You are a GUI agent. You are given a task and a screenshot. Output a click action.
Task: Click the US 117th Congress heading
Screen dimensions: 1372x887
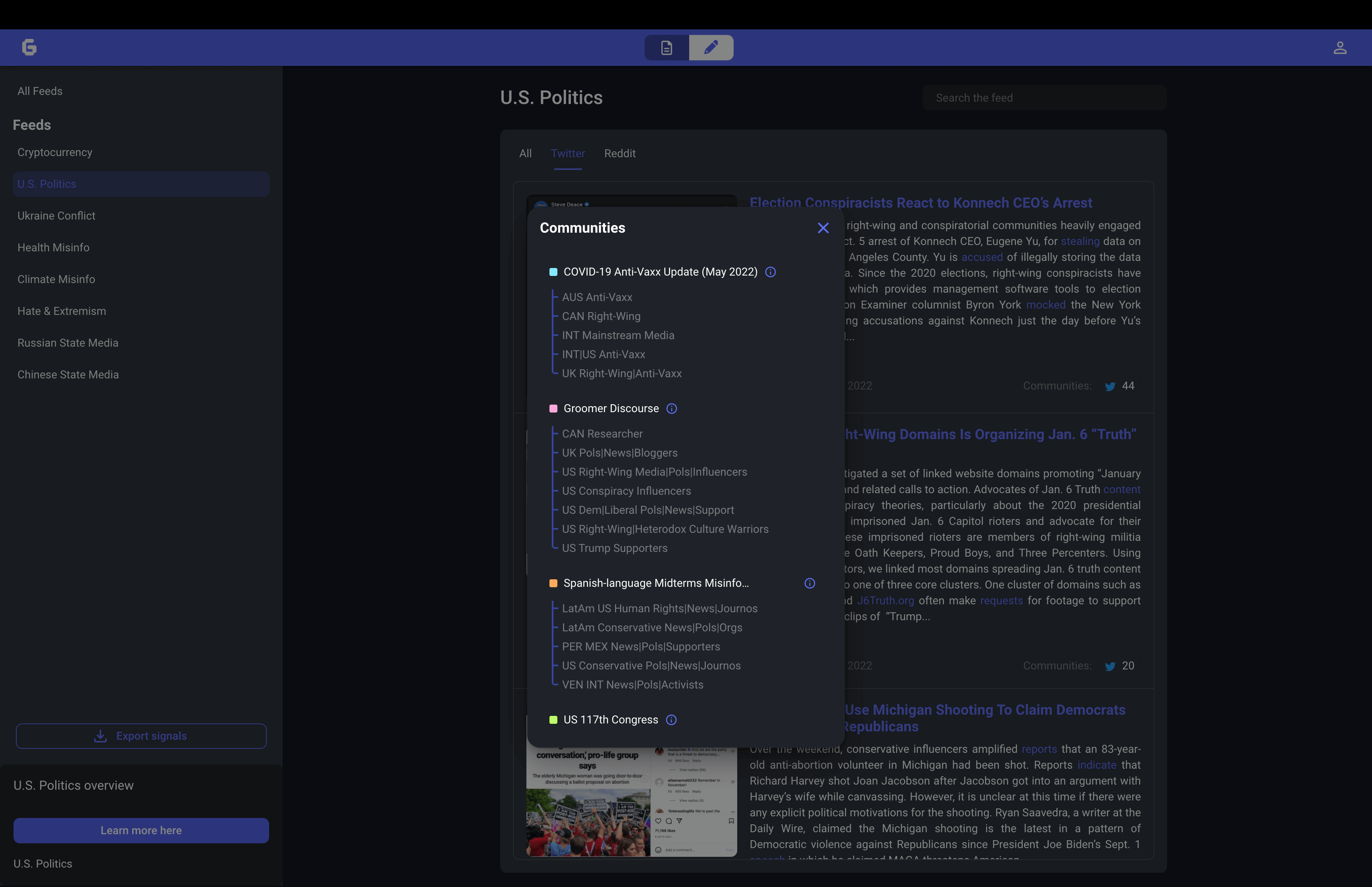610,720
